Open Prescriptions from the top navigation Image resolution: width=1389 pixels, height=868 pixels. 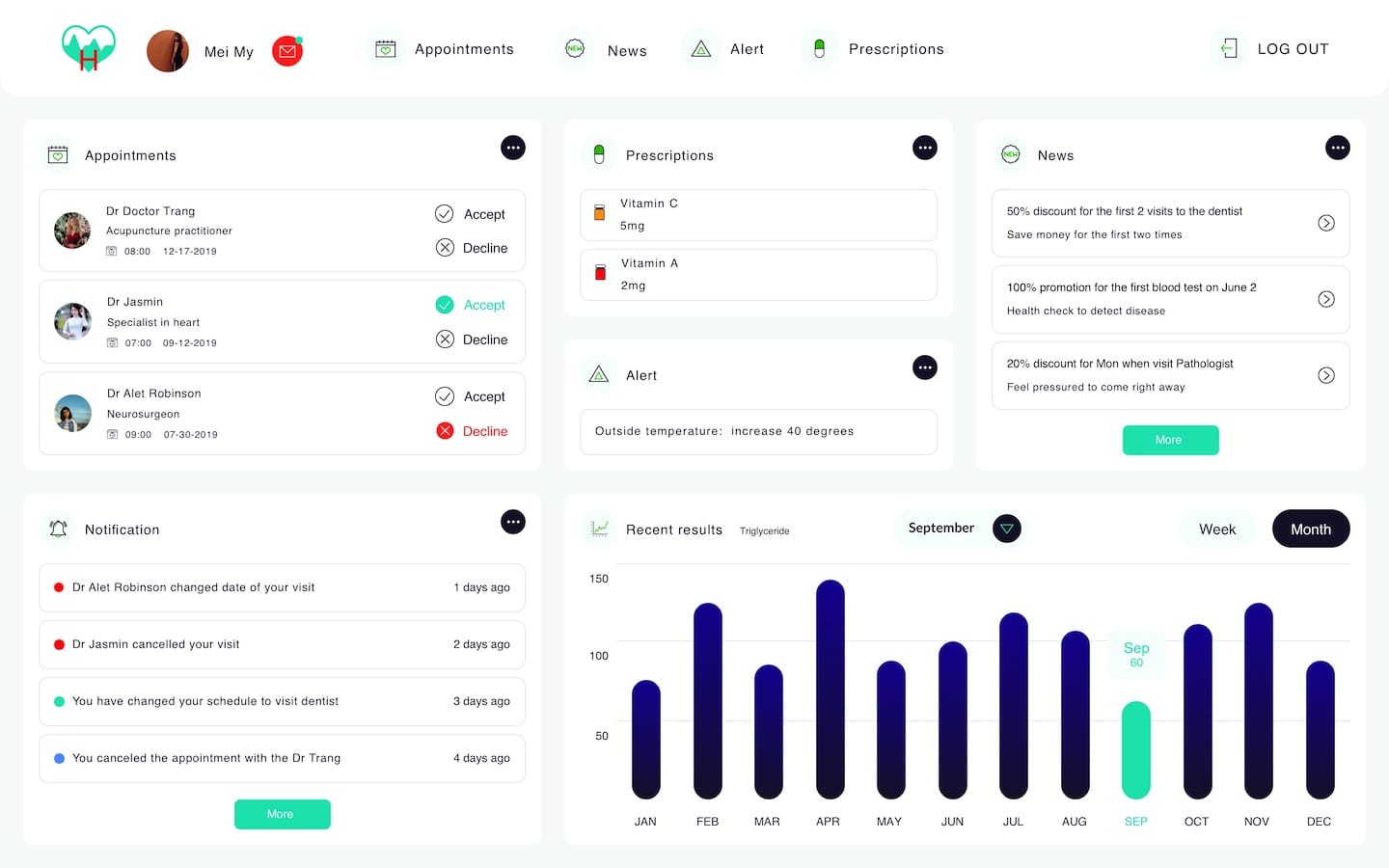tap(873, 49)
